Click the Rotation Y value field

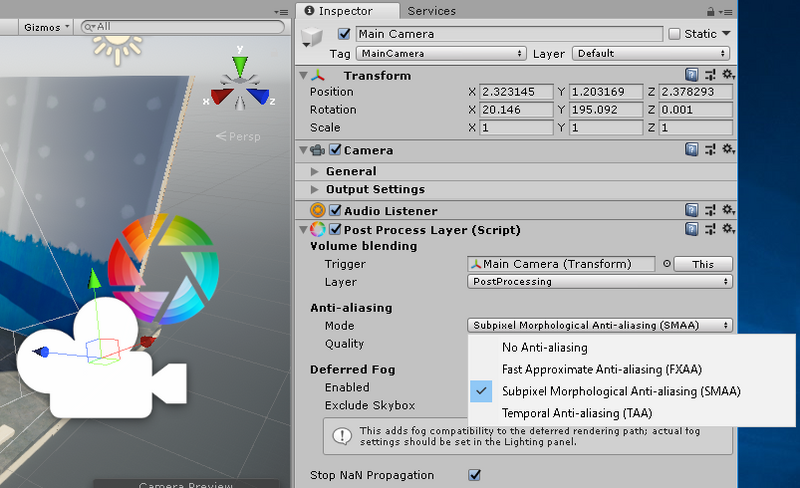(606, 110)
